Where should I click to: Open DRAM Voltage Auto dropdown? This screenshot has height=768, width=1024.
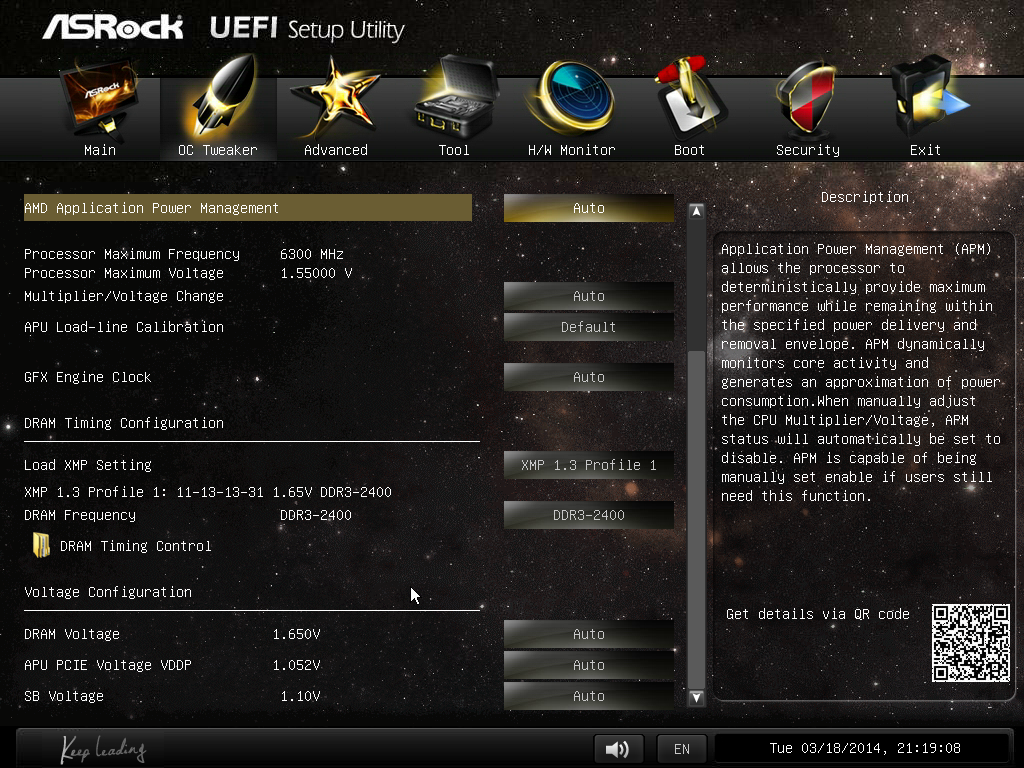click(588, 634)
